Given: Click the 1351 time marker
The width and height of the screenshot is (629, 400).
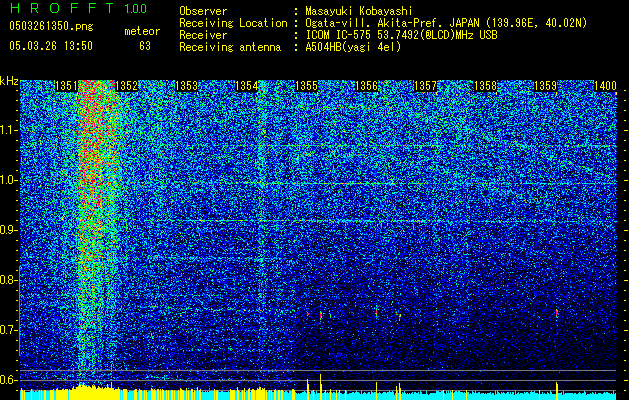Looking at the screenshot, I should click(66, 86).
